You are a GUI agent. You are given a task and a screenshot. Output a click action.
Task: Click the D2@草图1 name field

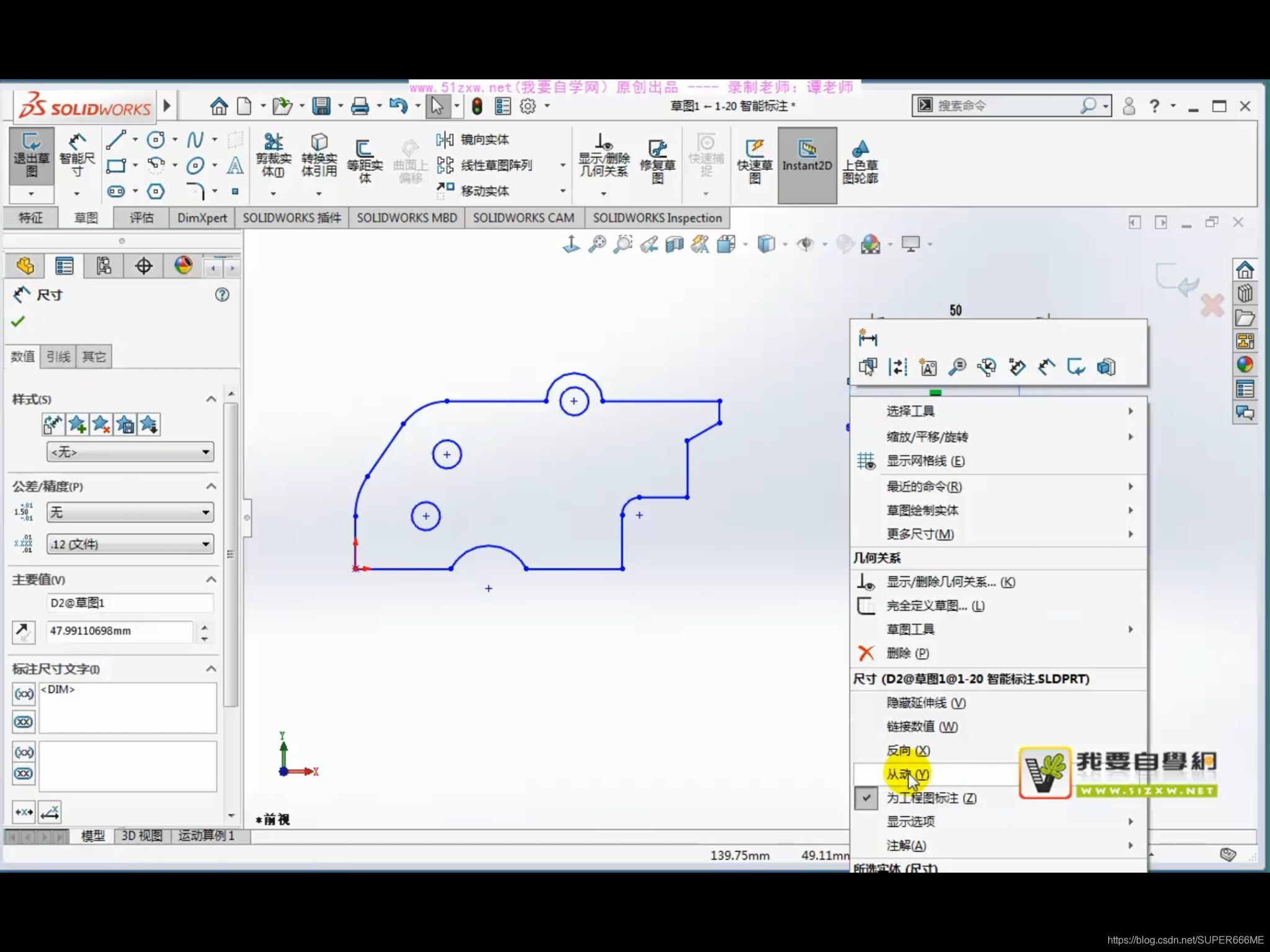point(130,602)
